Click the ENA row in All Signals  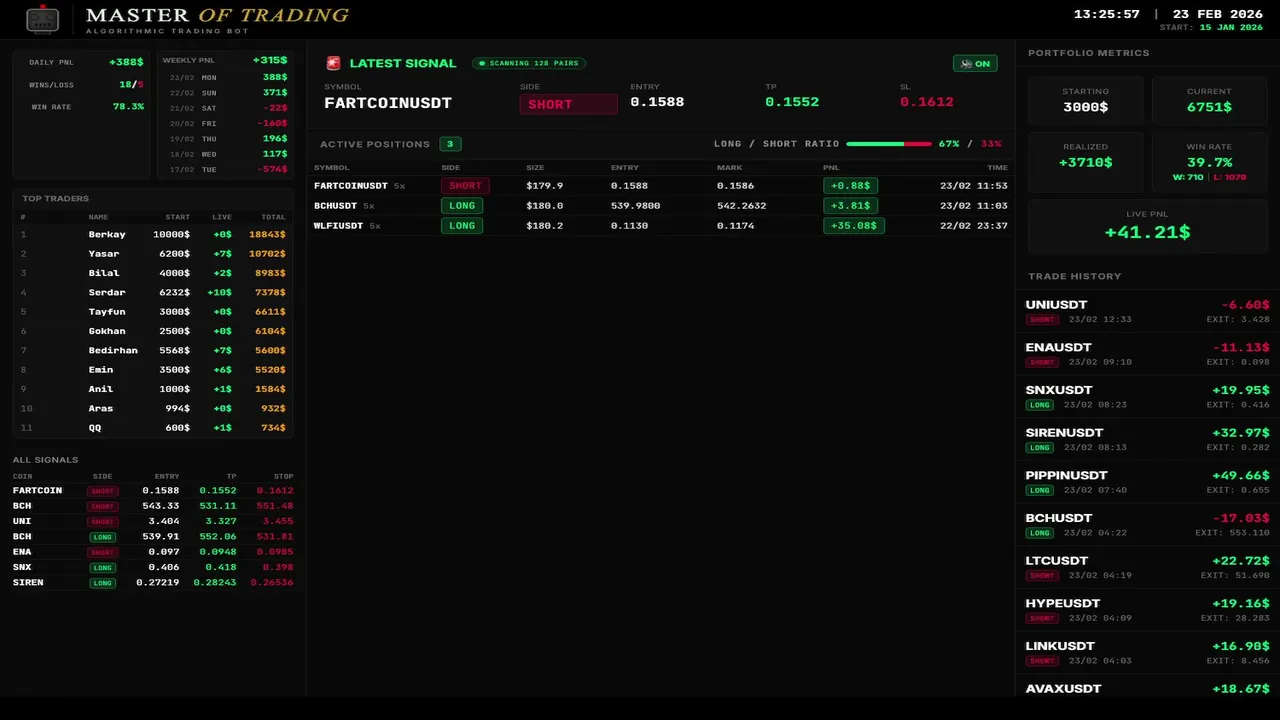click(153, 552)
